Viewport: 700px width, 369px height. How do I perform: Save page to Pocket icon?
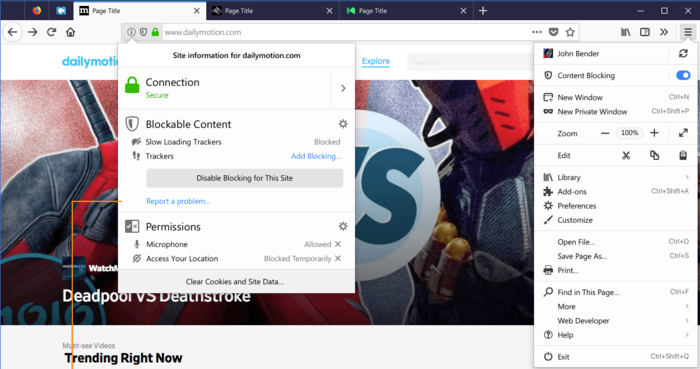click(x=554, y=32)
